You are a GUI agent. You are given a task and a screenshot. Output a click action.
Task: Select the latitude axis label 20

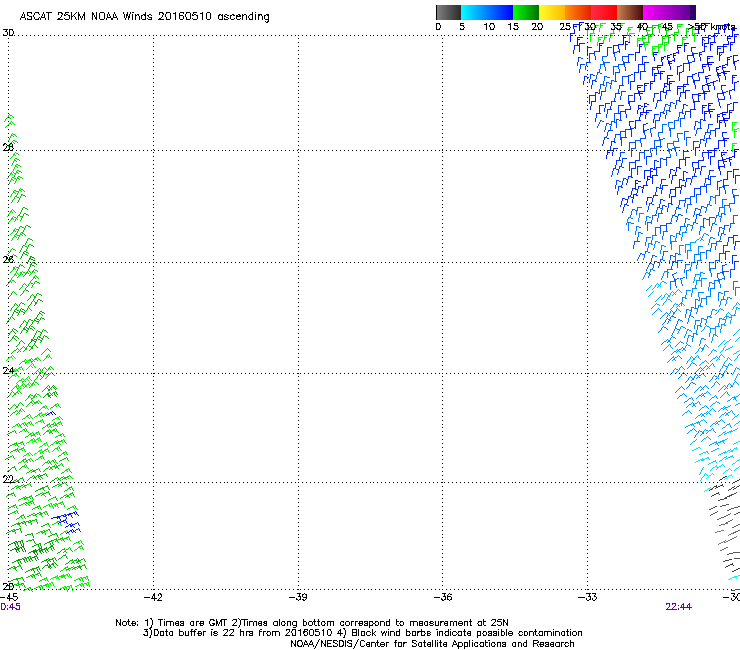tap(8, 586)
